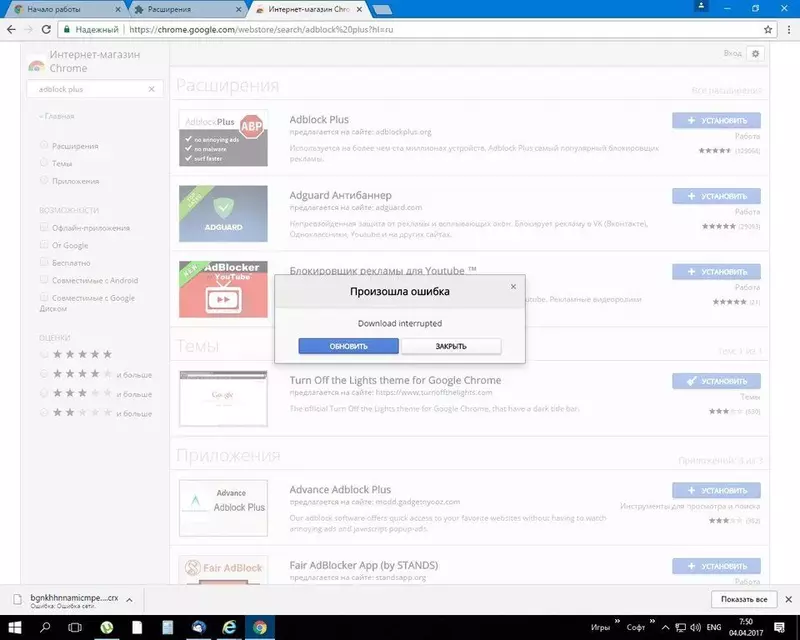
Task: Install Adguard Антибаннер extension
Action: [x=716, y=196]
